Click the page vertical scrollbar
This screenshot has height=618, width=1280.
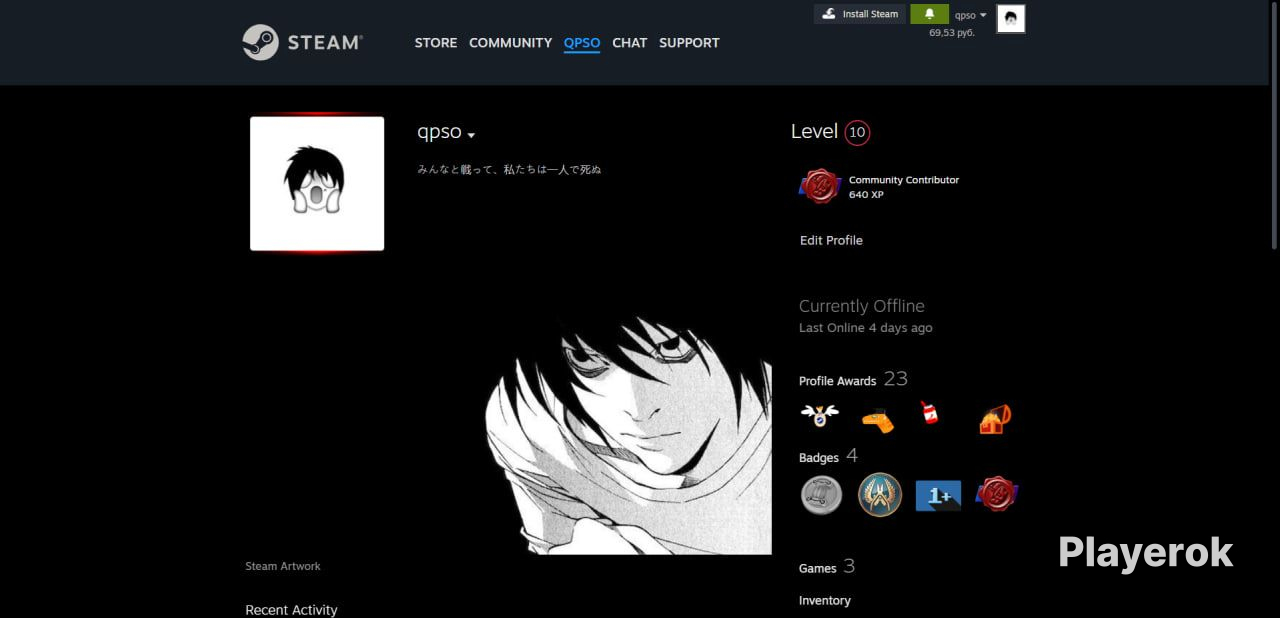[x=1274, y=125]
